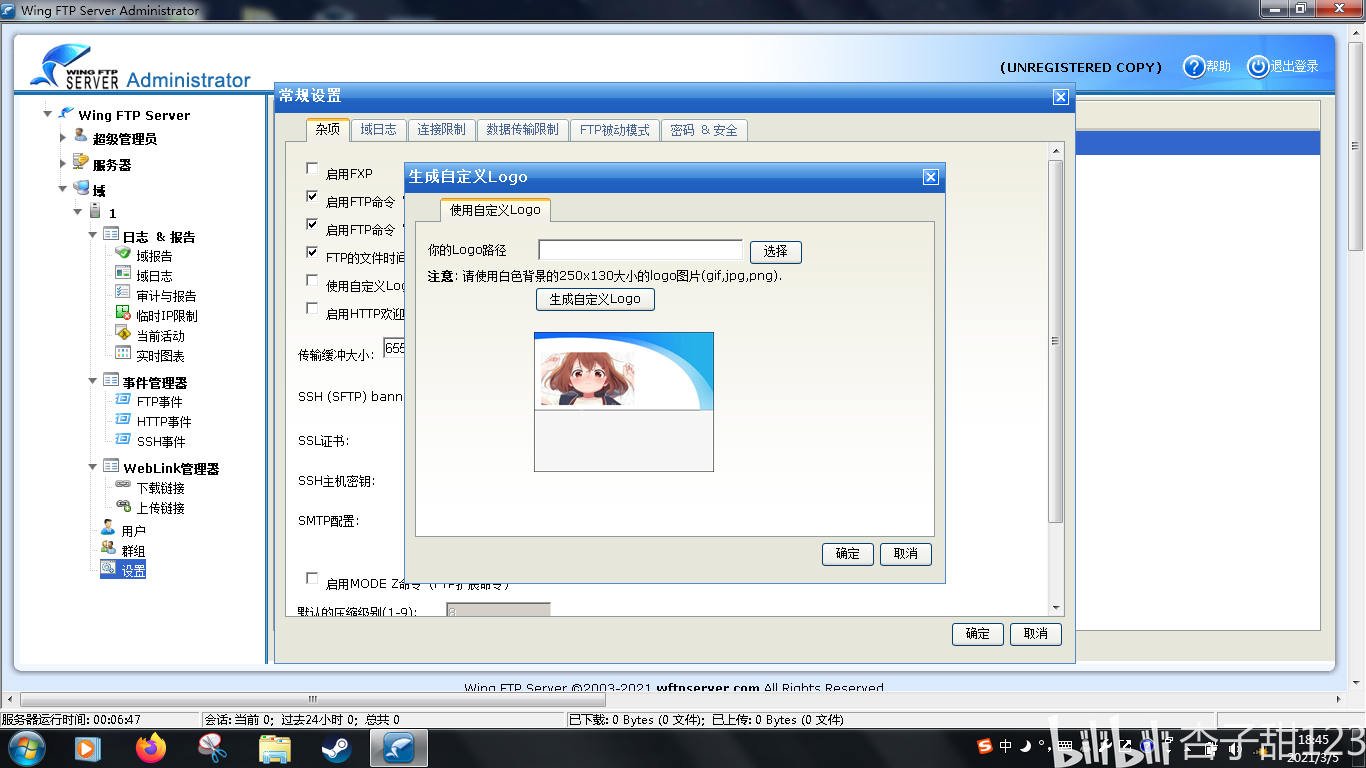Viewport: 1366px width, 768px height.
Task: Click the 生成自定义Logo button
Action: click(x=595, y=299)
